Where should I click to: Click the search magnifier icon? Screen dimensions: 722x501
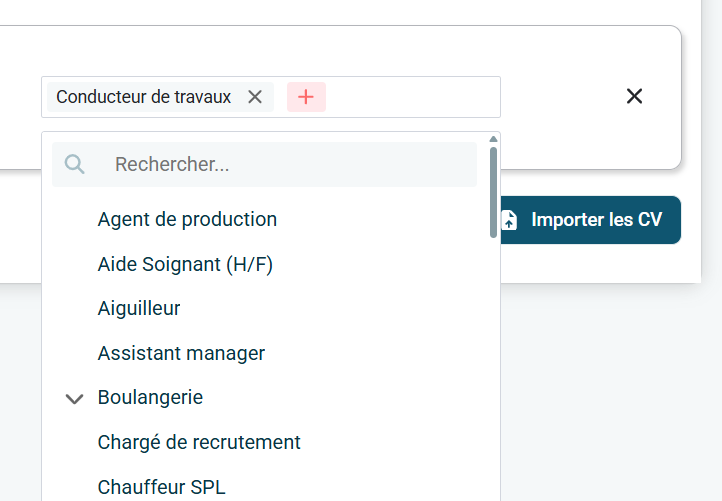74,164
